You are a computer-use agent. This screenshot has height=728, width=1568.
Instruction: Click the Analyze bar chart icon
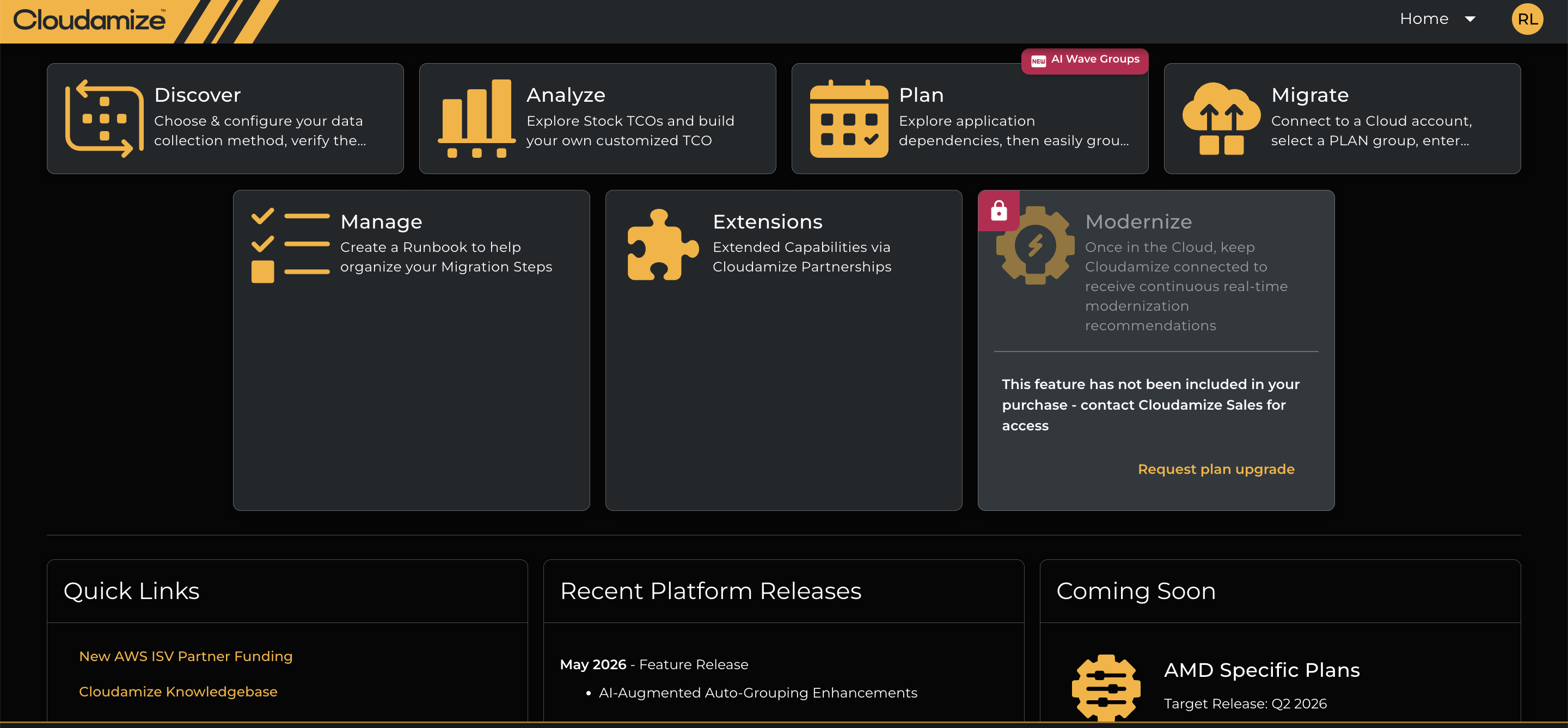(x=476, y=119)
